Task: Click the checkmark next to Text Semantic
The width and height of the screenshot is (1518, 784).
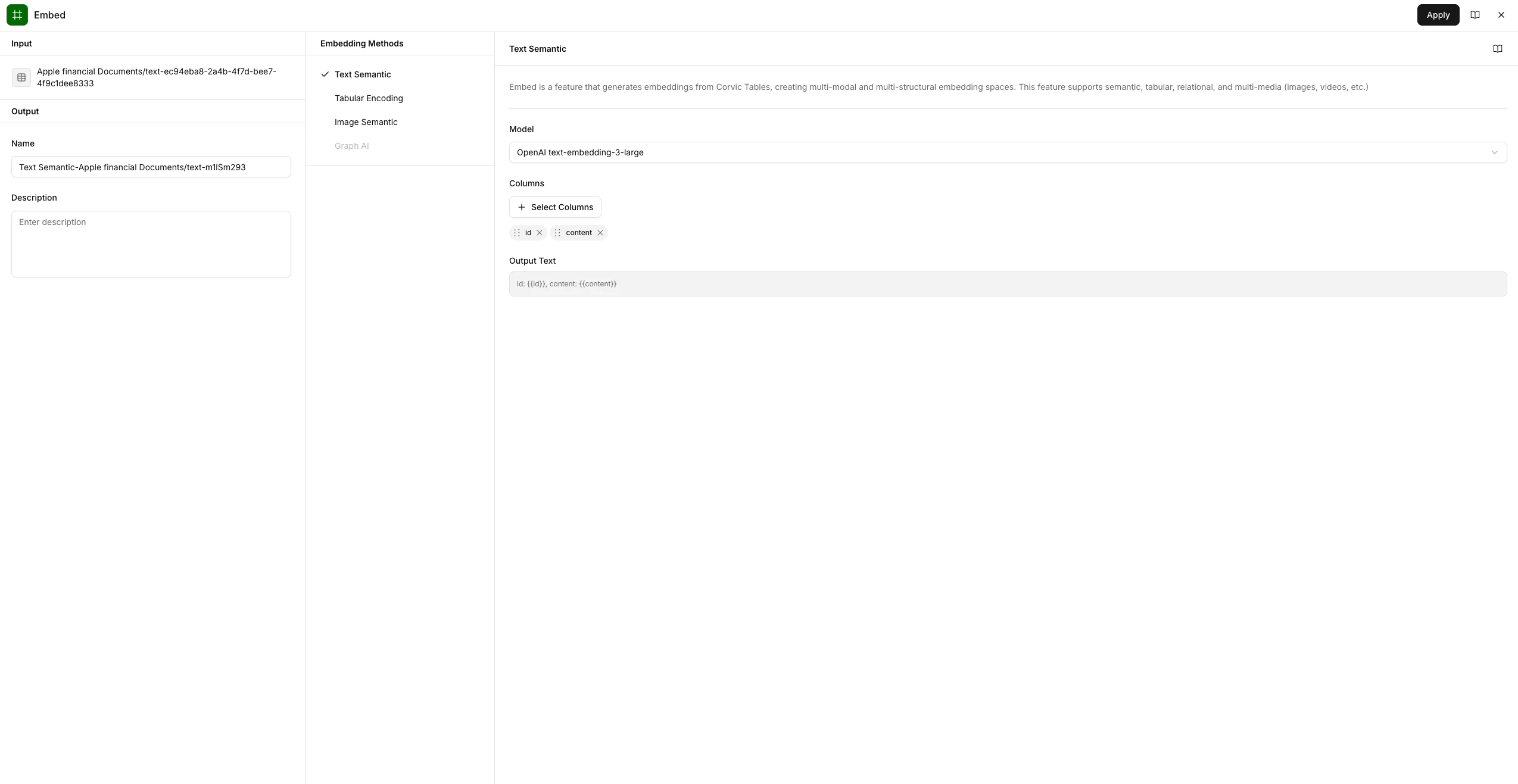Action: (x=324, y=74)
